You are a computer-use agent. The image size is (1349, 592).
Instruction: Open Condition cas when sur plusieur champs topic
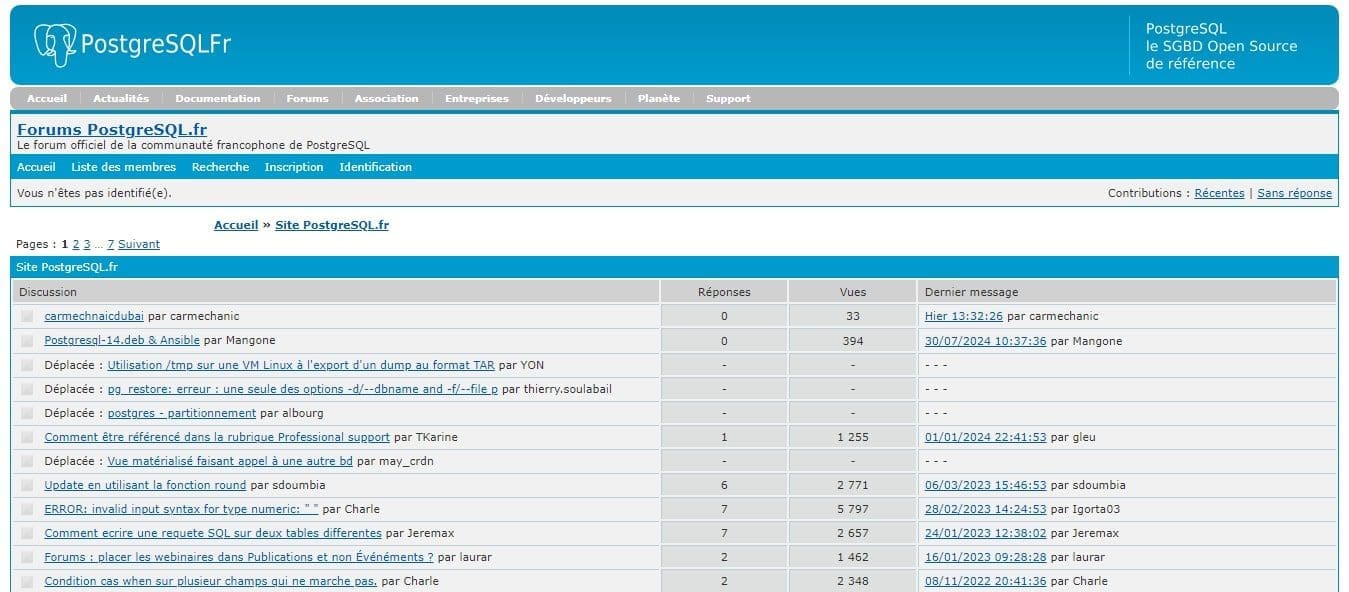[211, 581]
